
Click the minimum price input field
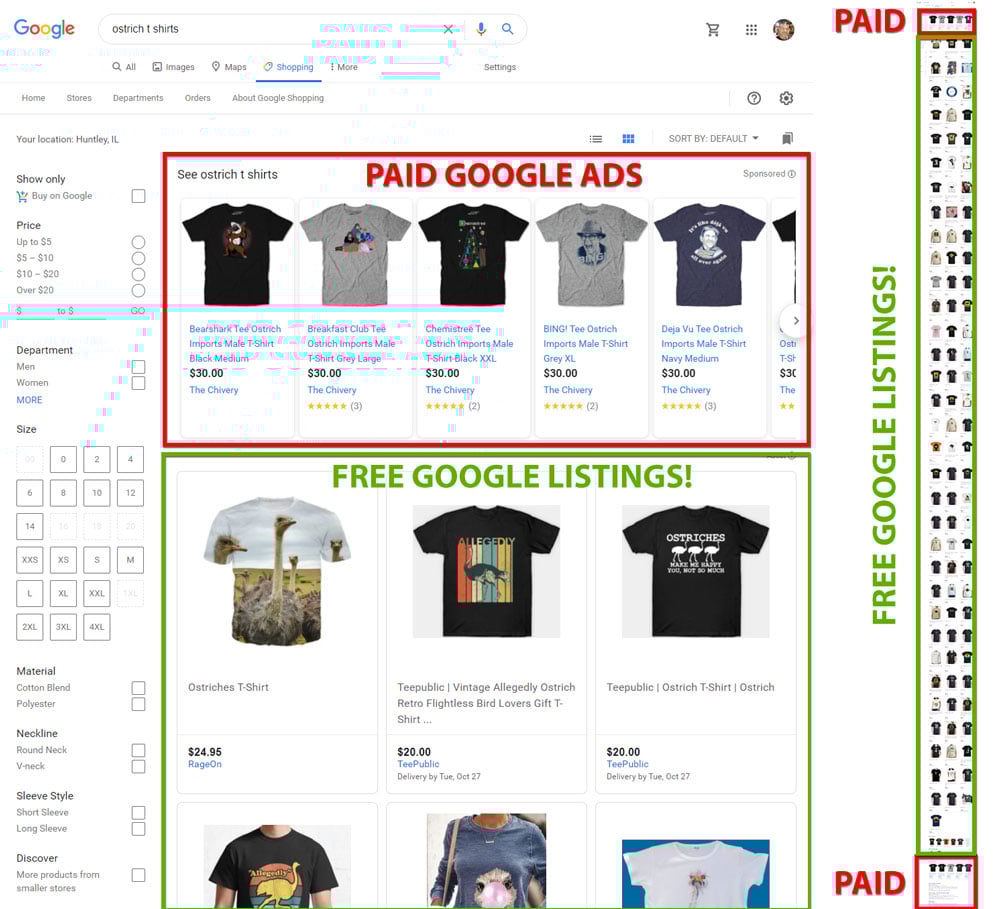pos(36,311)
